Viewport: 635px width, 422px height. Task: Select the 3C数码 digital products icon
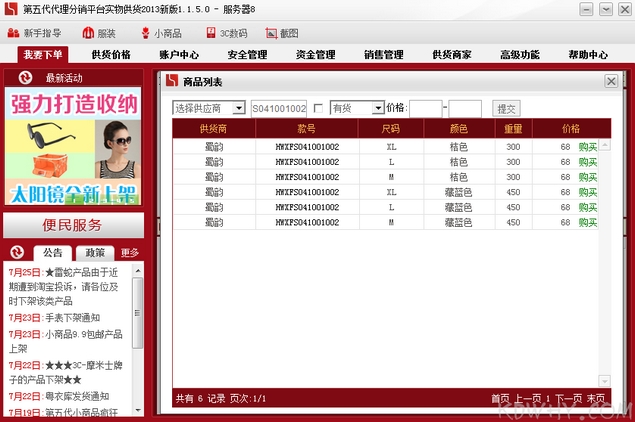click(x=210, y=33)
